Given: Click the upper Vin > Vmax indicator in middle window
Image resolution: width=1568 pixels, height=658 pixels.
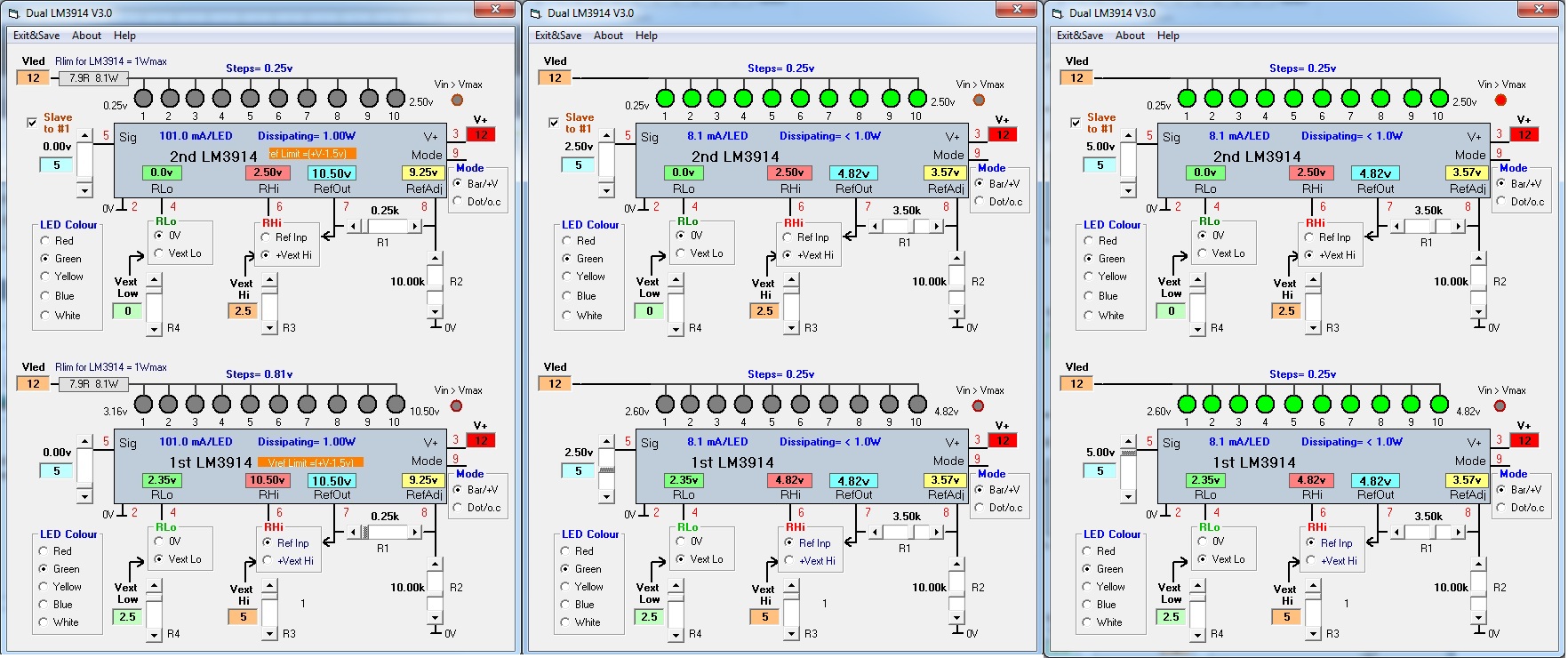Looking at the screenshot, I should 979,100.
